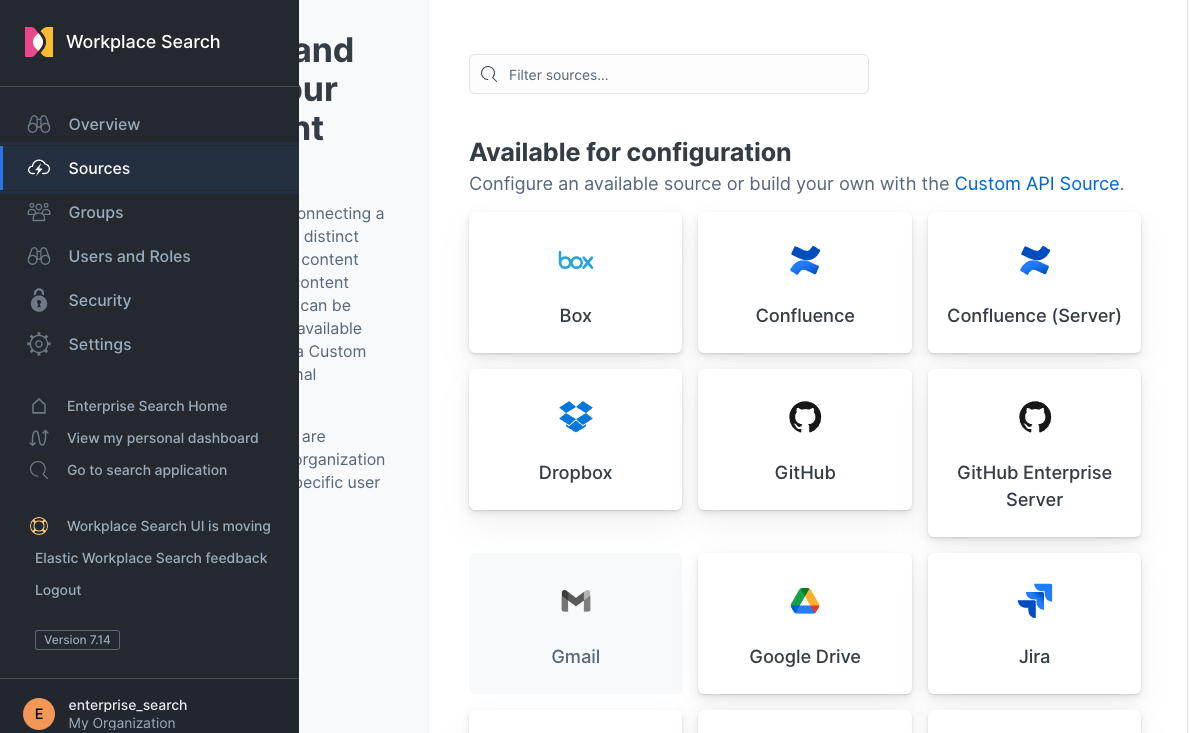Open Settings using the gear icon
The height and width of the screenshot is (733, 1190).
click(x=38, y=344)
